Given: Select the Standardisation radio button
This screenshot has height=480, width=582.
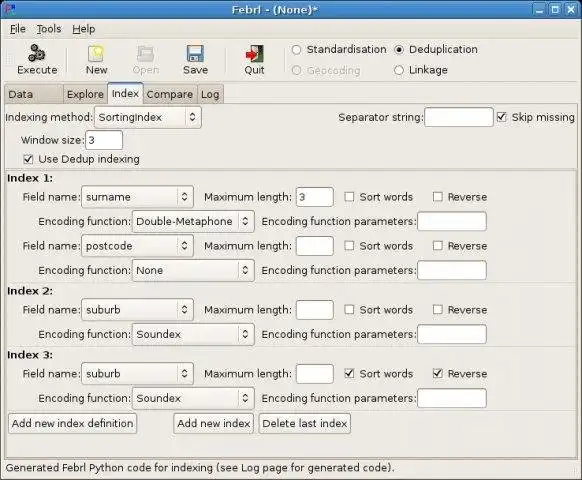Looking at the screenshot, I should 296,50.
